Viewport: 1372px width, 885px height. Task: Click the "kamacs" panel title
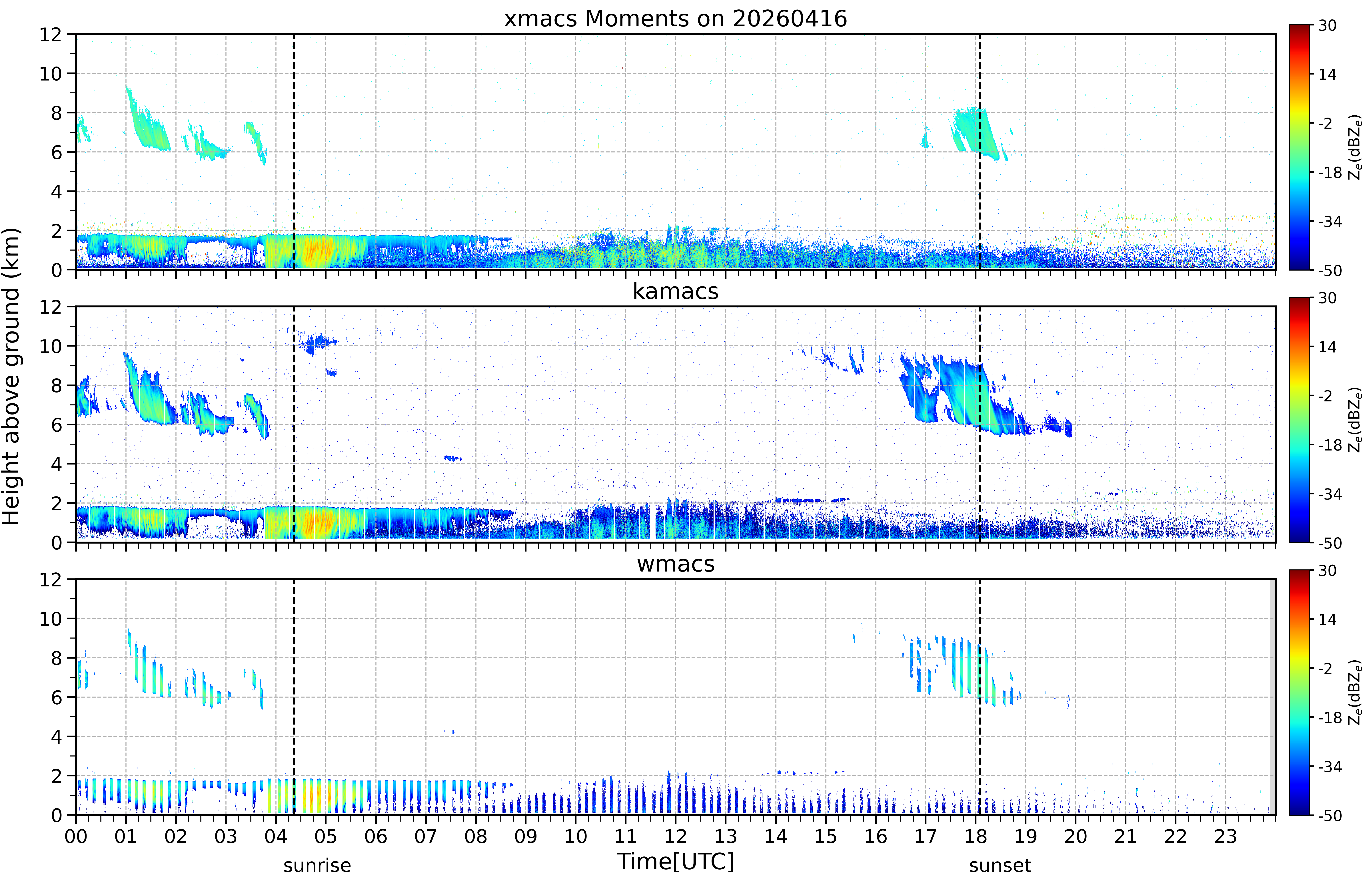(675, 291)
